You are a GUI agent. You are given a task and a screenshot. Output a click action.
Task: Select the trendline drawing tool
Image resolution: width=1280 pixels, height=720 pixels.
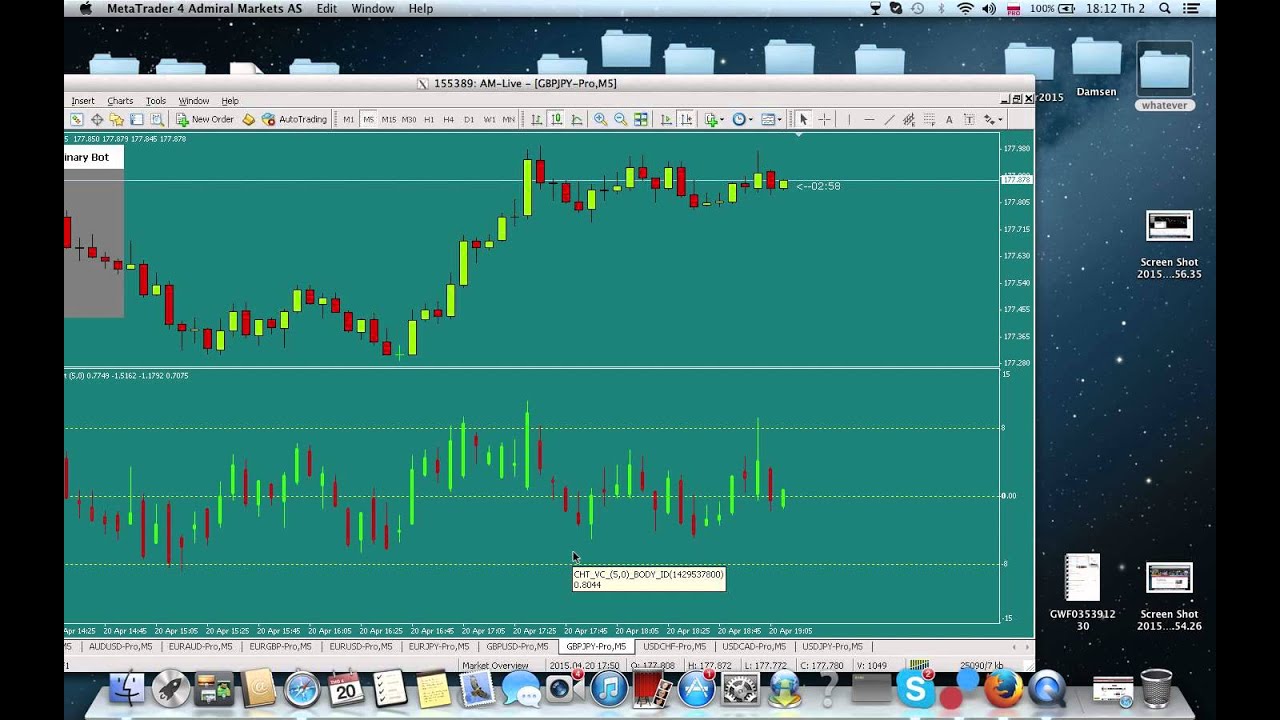[x=889, y=119]
